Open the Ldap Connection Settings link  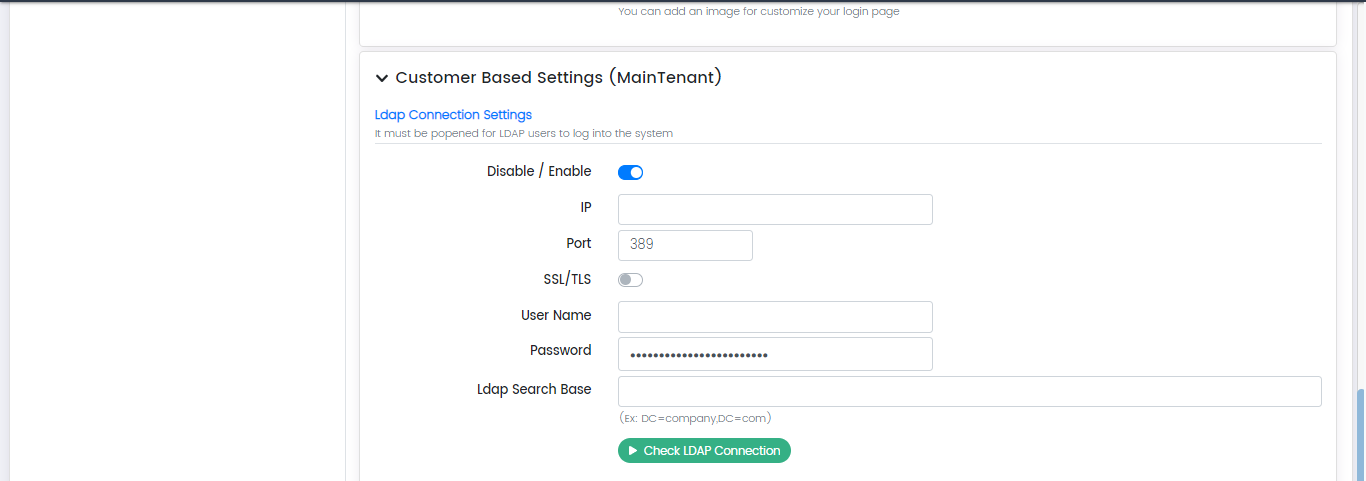tap(453, 115)
